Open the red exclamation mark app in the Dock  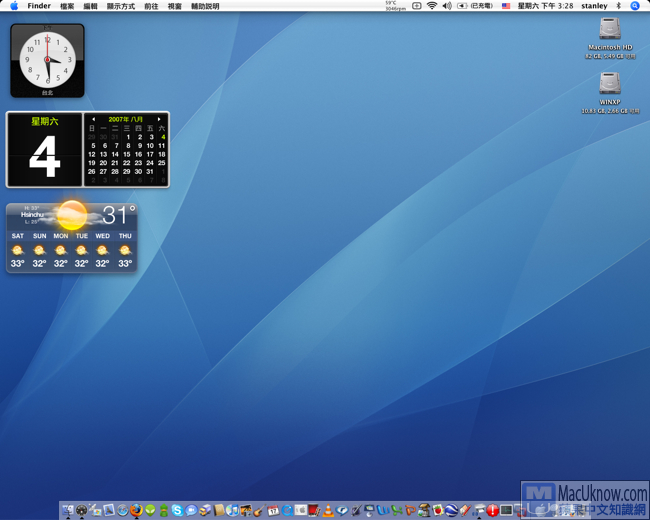pyautogui.click(x=492, y=510)
